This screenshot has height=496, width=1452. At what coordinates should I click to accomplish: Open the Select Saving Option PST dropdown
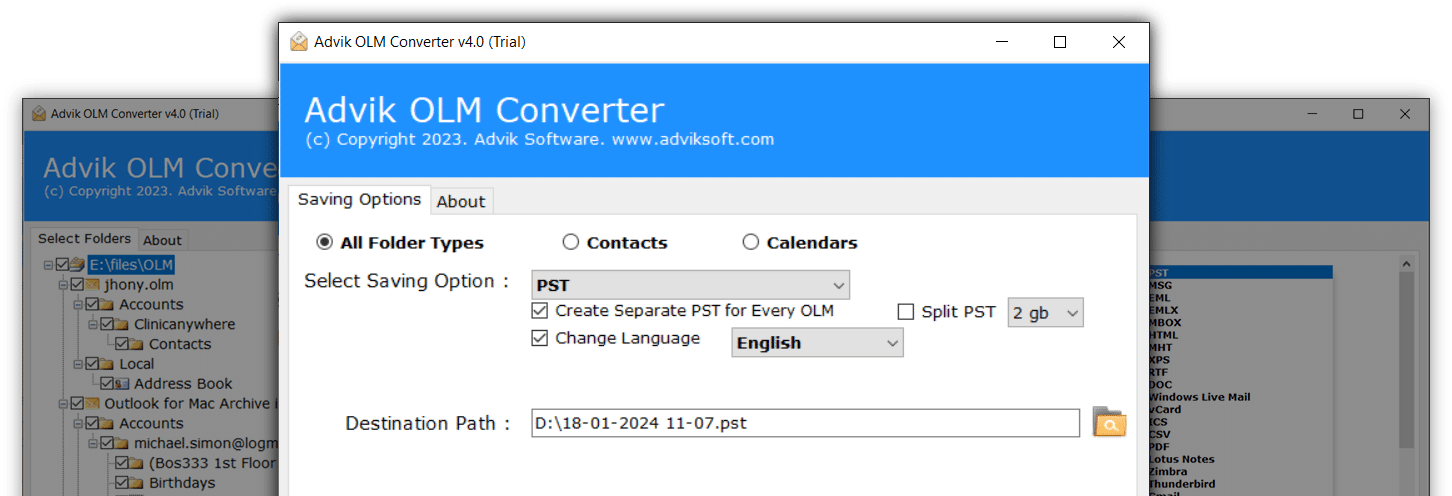click(691, 285)
